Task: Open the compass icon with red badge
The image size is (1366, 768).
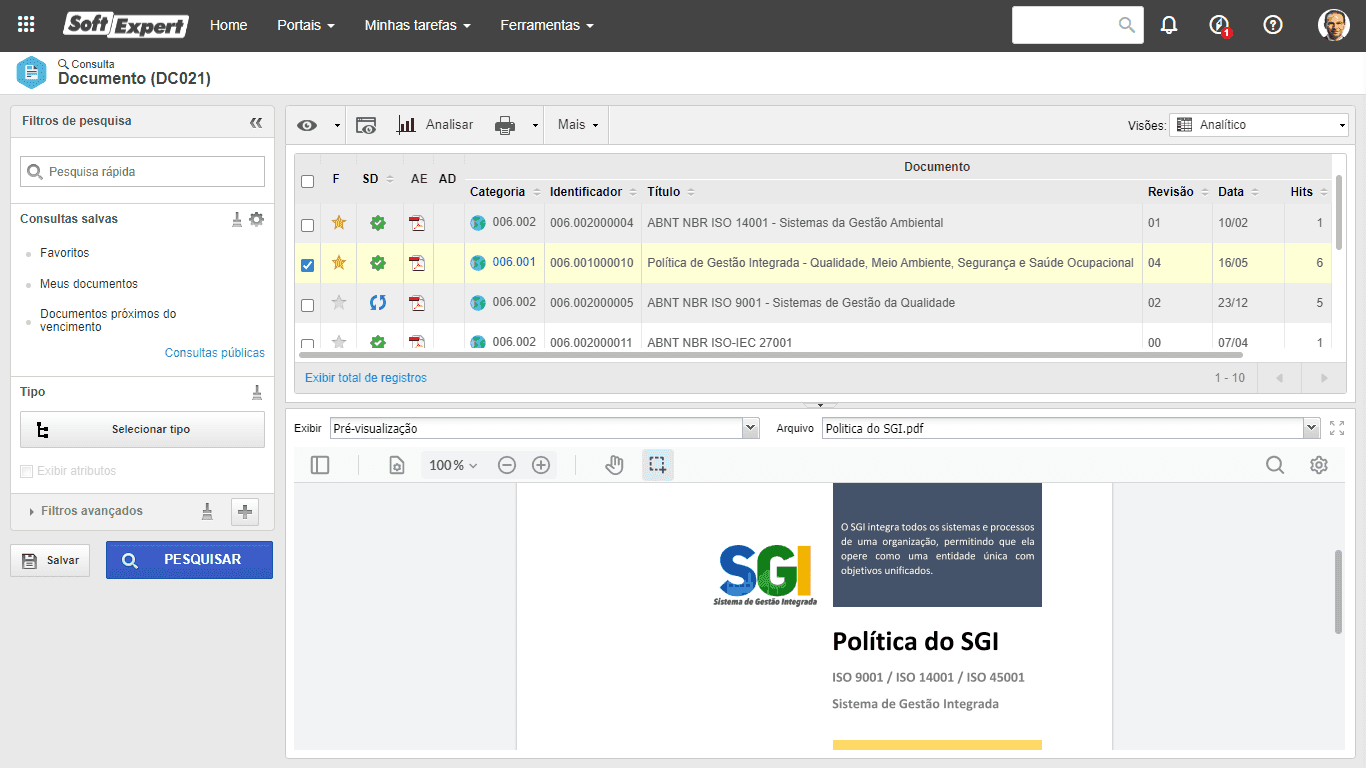Action: point(1219,26)
